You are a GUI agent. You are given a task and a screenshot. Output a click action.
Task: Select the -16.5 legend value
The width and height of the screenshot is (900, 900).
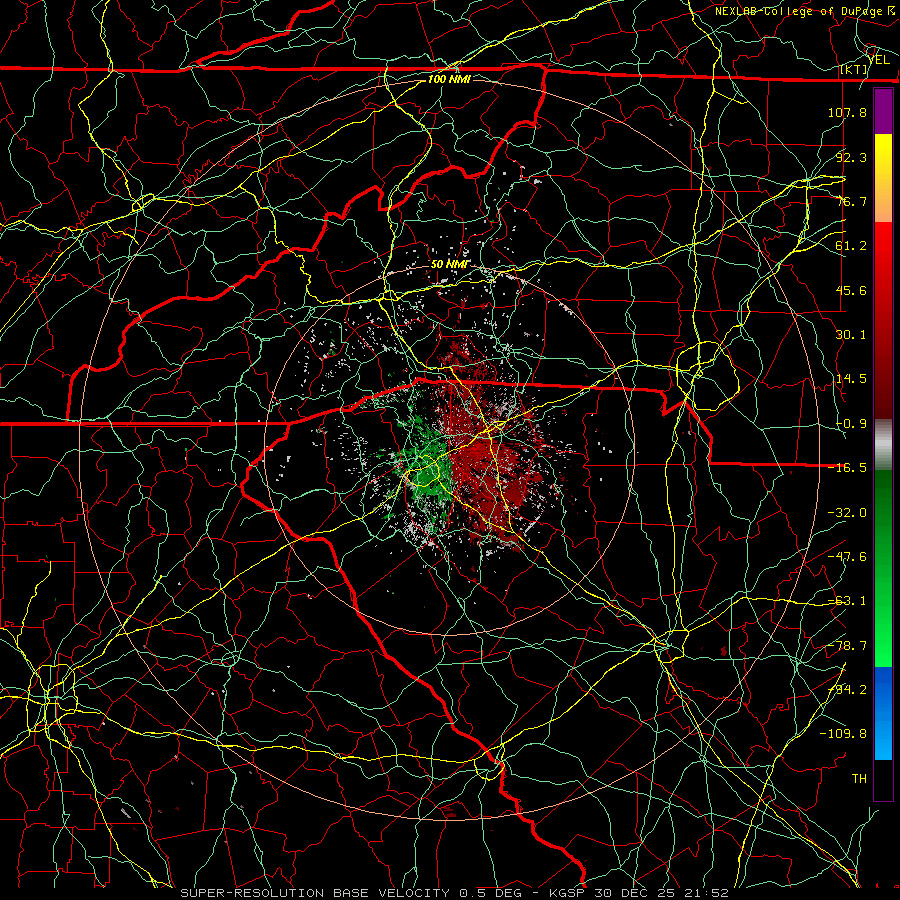pyautogui.click(x=847, y=468)
